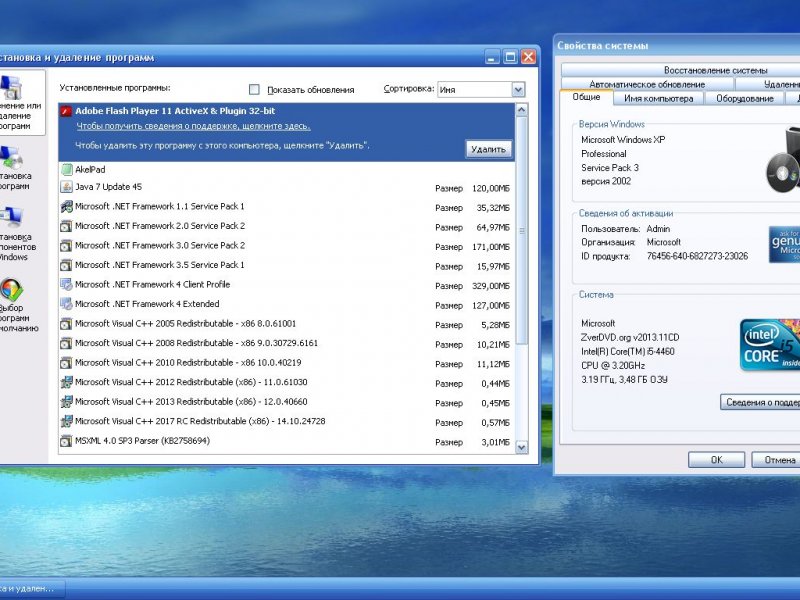Image resolution: width=800 pixels, height=600 pixels.
Task: Switch to the Имя компьютера tab
Action: pos(658,98)
